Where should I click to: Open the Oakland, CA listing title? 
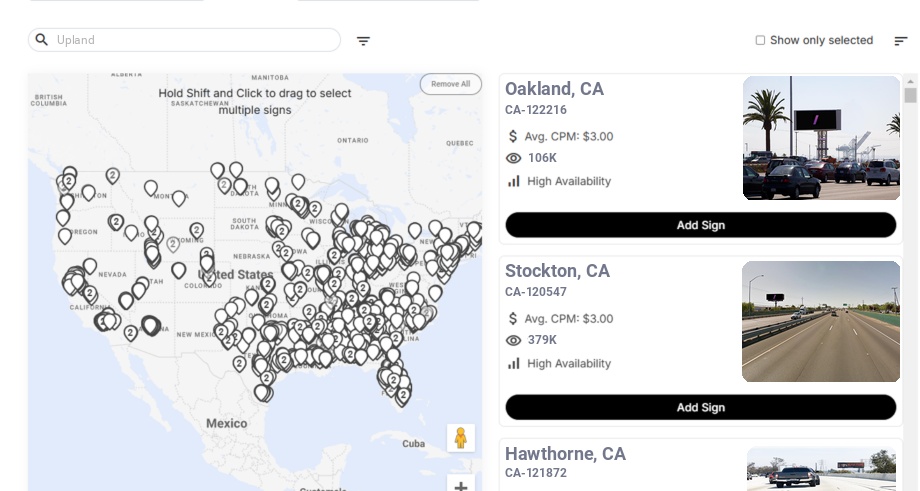pos(554,89)
